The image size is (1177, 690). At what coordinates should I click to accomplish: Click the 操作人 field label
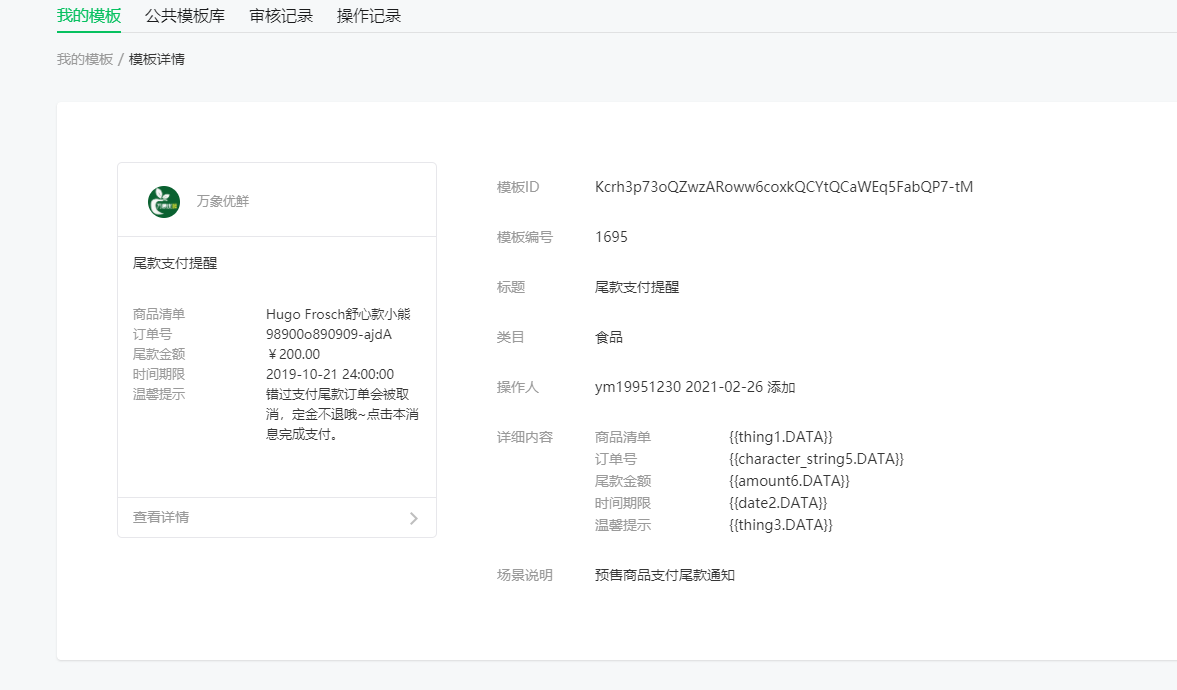[x=518, y=387]
